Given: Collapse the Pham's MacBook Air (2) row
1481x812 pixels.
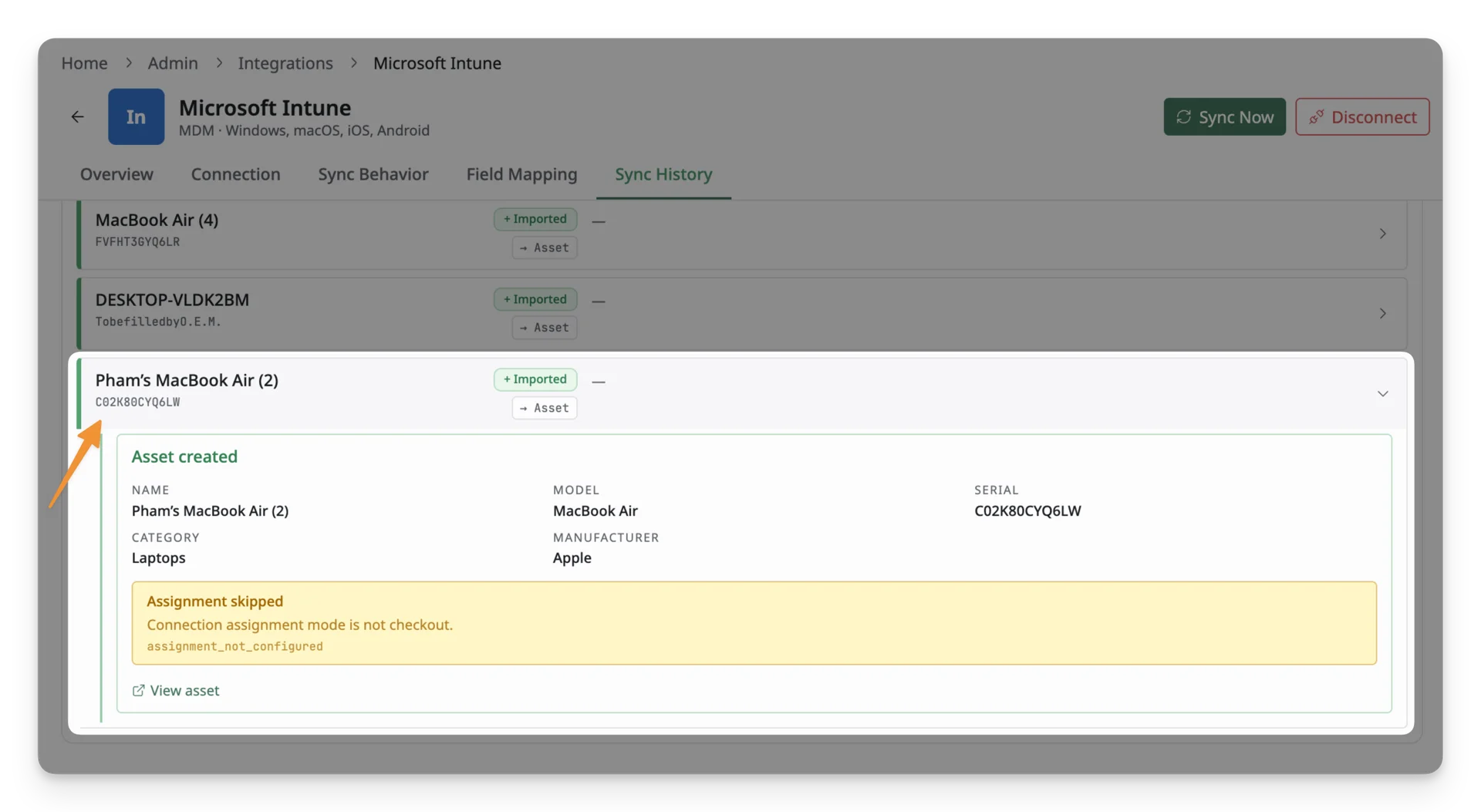Looking at the screenshot, I should click(1382, 394).
